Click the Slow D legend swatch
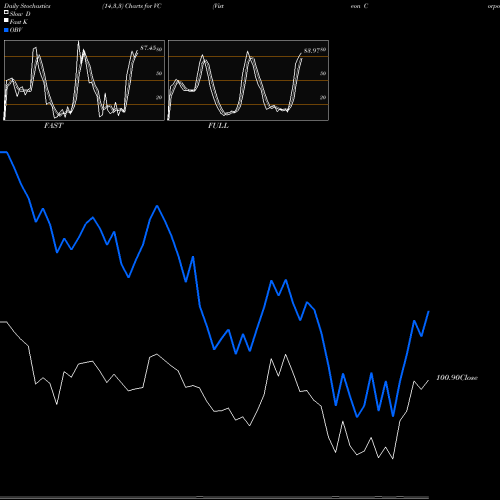The image size is (500, 500). click(x=6, y=12)
